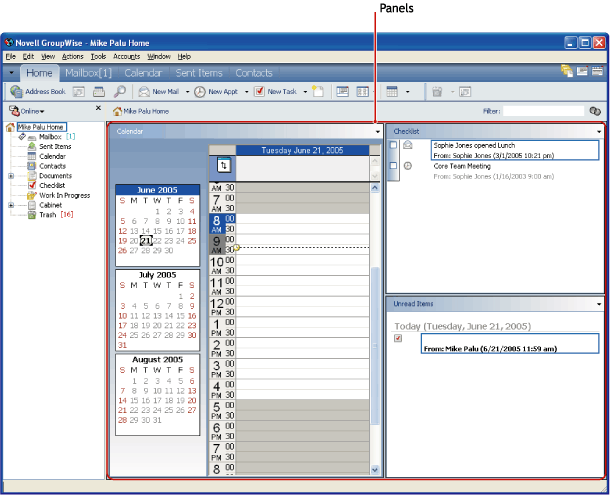Expand the Cabinet folder
Image resolution: width=610 pixels, height=495 pixels.
[x=11, y=205]
